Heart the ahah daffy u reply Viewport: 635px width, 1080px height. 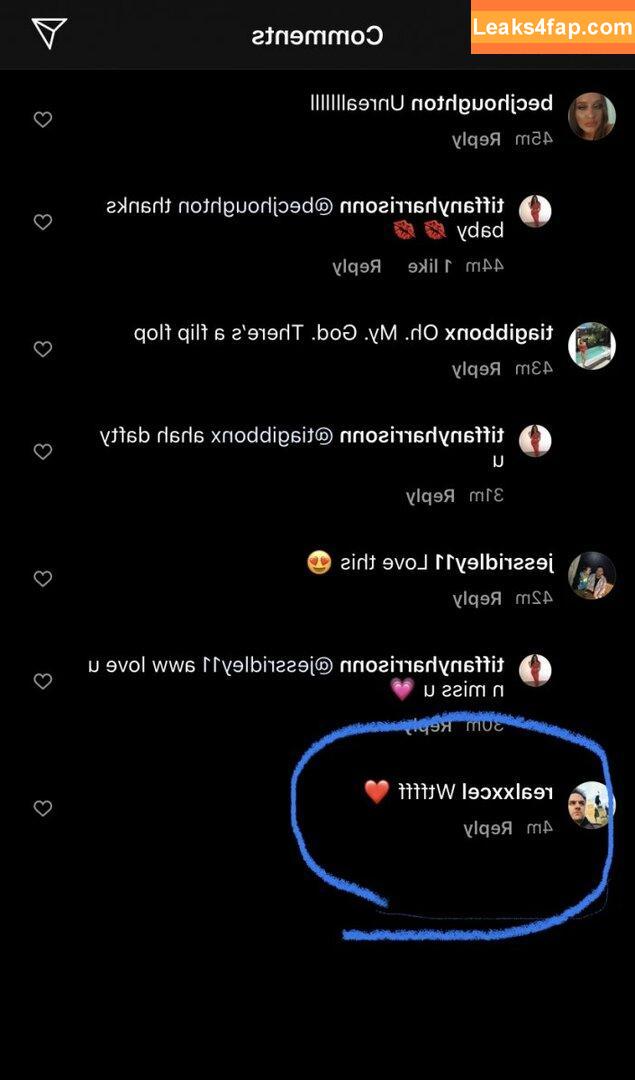[x=43, y=452]
